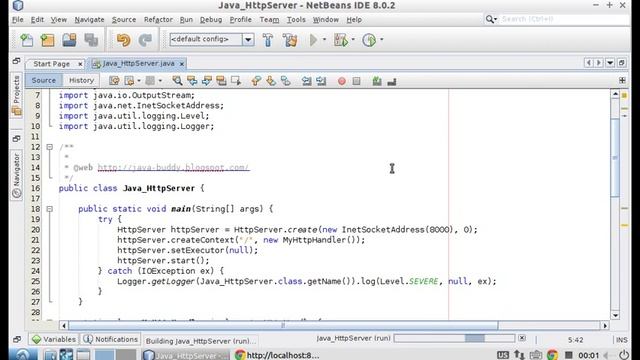Click the horizontal editor scrollbar

pyautogui.click(x=283, y=325)
